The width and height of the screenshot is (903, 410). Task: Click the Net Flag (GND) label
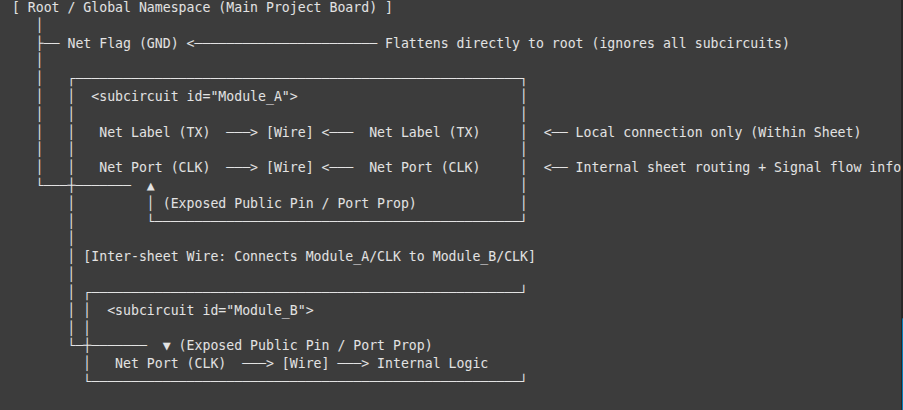pos(123,43)
